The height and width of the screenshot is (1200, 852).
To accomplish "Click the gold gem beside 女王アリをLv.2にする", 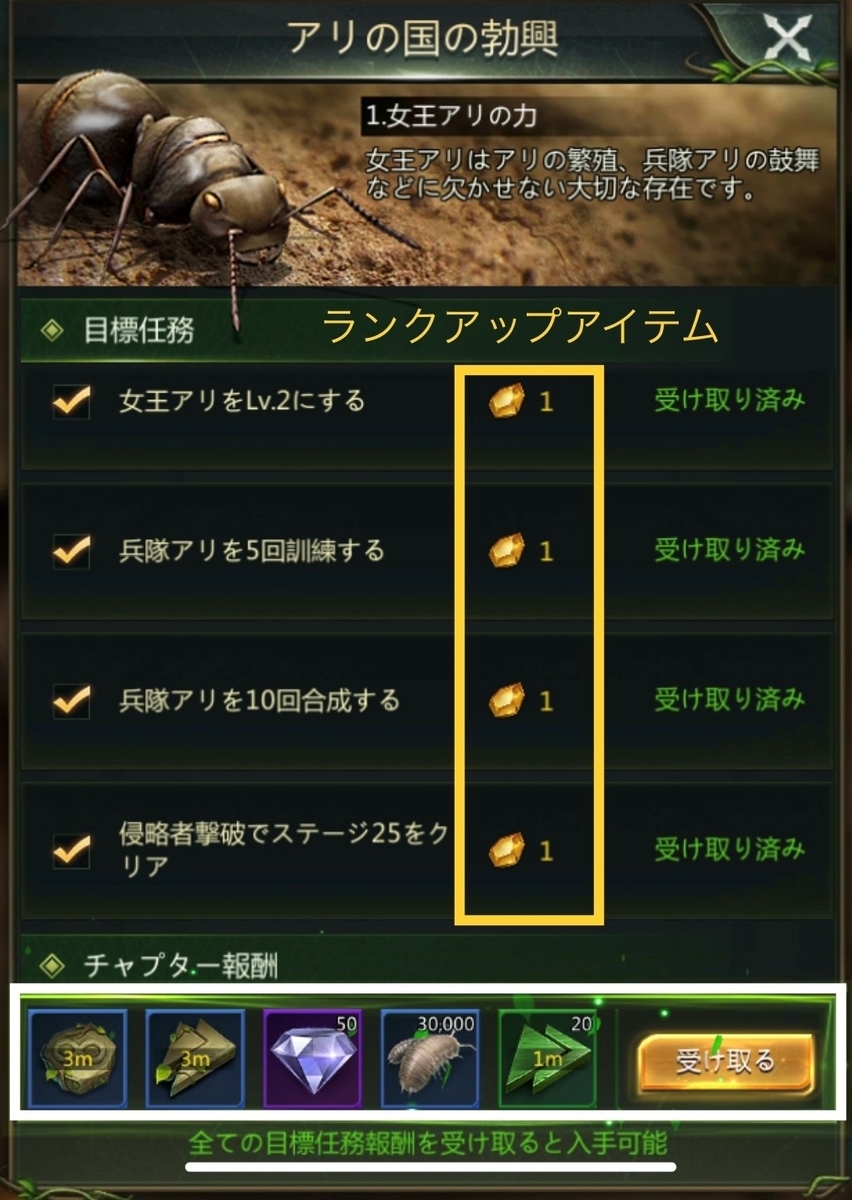I will (x=507, y=402).
